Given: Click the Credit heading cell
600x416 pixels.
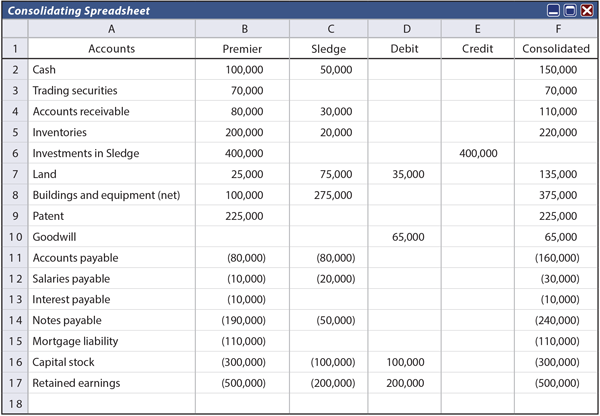Looking at the screenshot, I should tap(478, 49).
